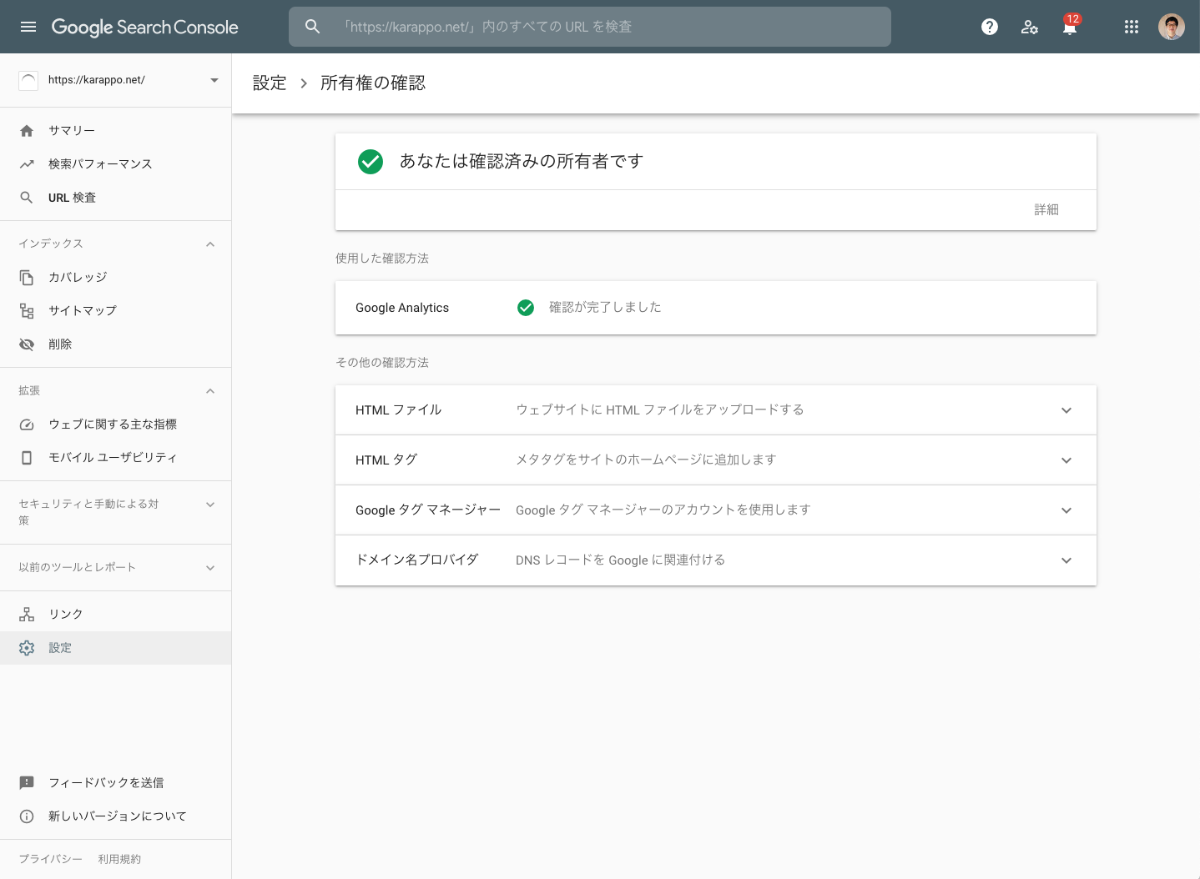Click the trend icon next to 検索パフォーマンス
Screen dimensions: 1200x879
coord(27,164)
